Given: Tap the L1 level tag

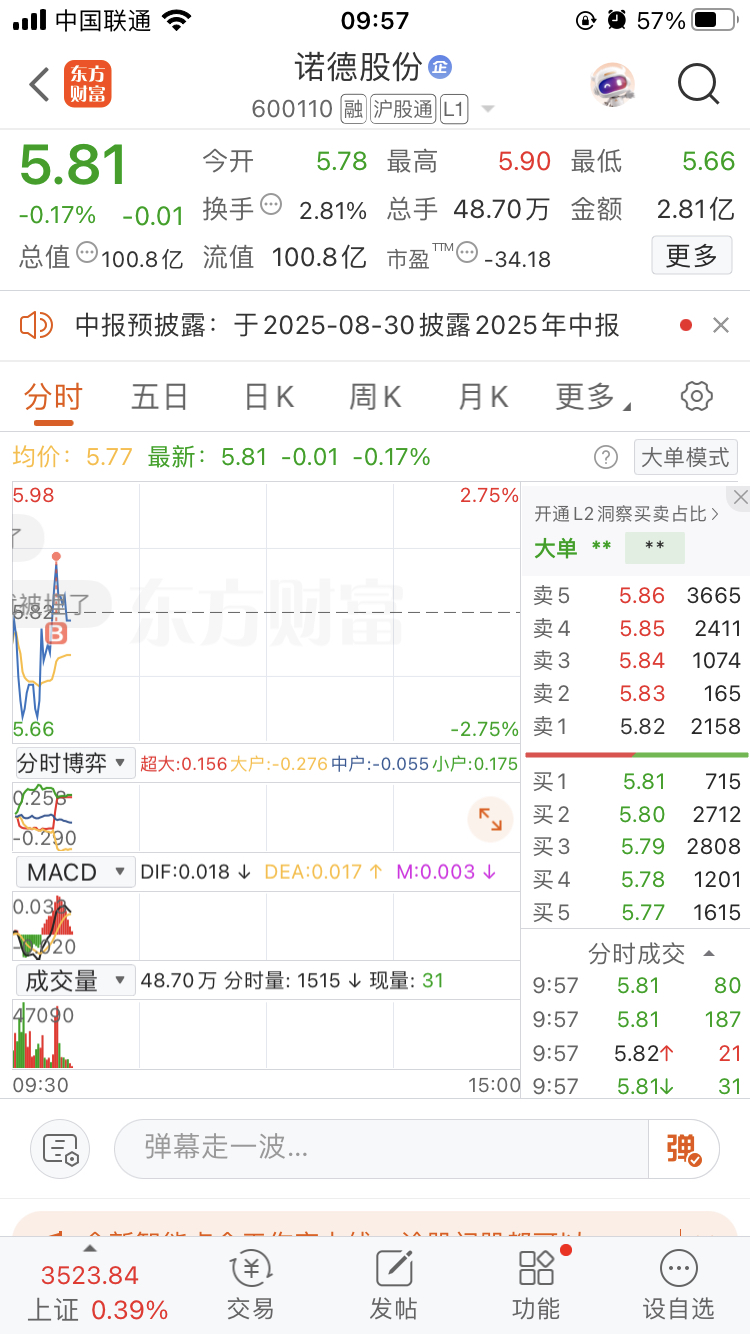Looking at the screenshot, I should click(454, 109).
